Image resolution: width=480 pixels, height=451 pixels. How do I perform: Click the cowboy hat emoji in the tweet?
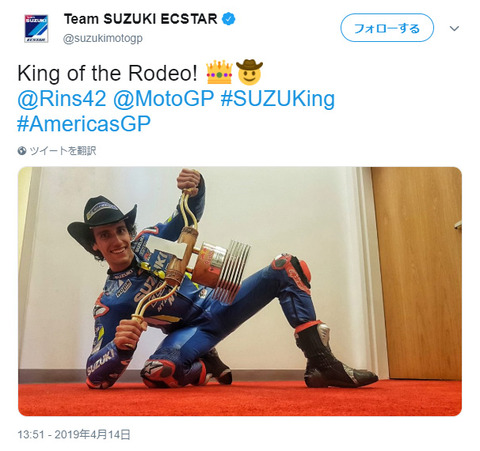(249, 72)
